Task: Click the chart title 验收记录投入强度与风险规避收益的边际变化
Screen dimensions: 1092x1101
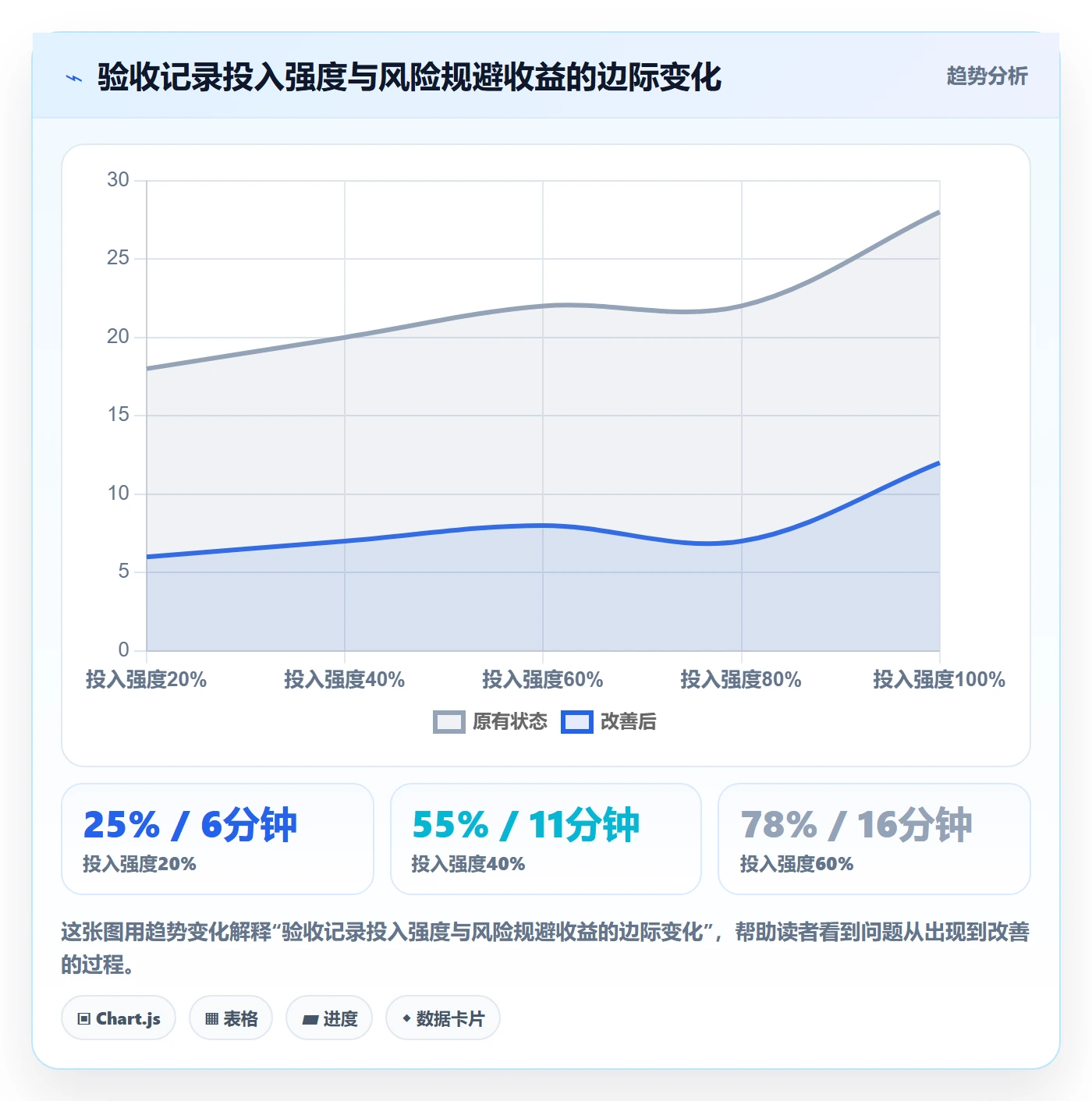Action: [409, 77]
